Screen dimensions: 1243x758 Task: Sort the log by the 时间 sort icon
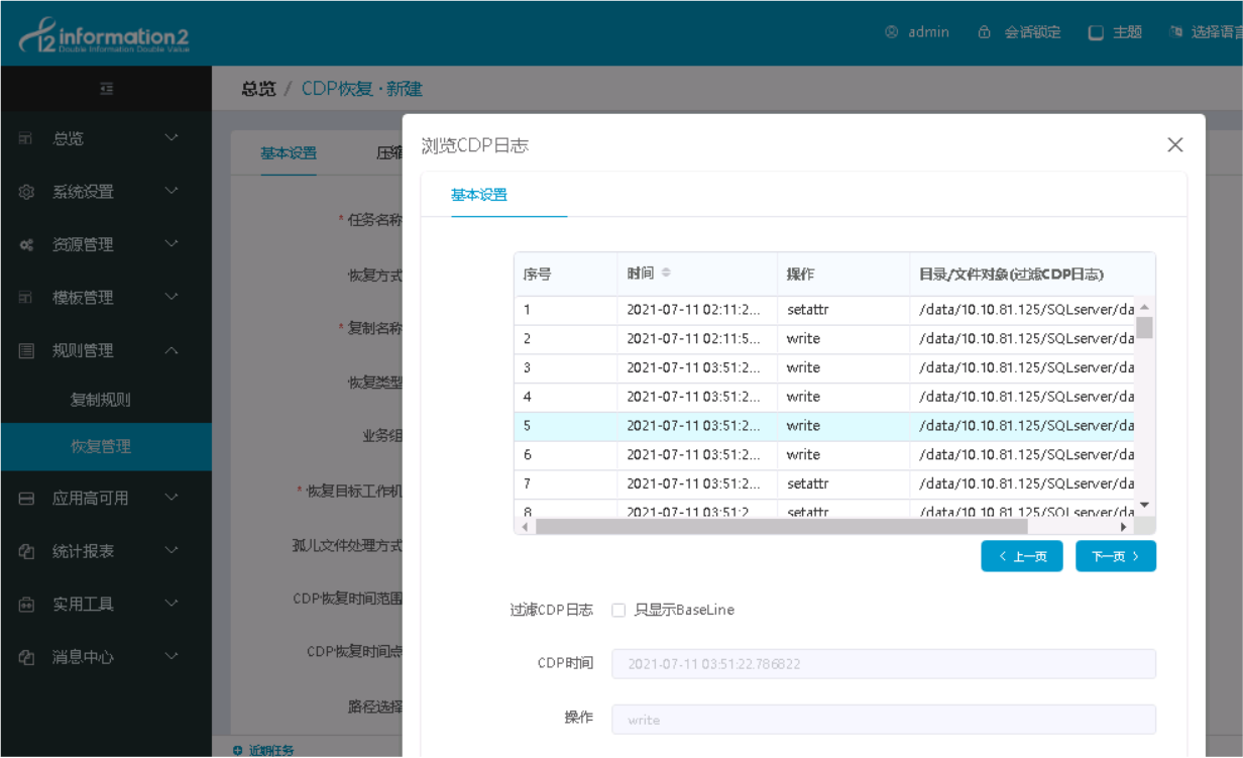pyautogui.click(x=666, y=273)
